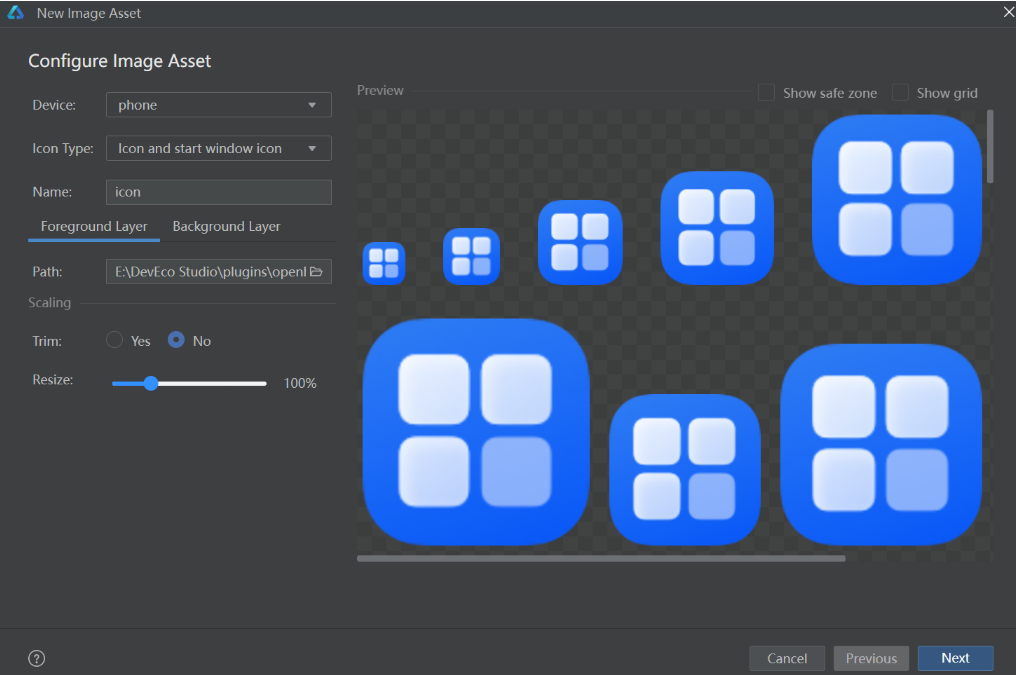Enable the Show safe zone checkbox
Image resolution: width=1016 pixels, height=675 pixels.
(767, 92)
